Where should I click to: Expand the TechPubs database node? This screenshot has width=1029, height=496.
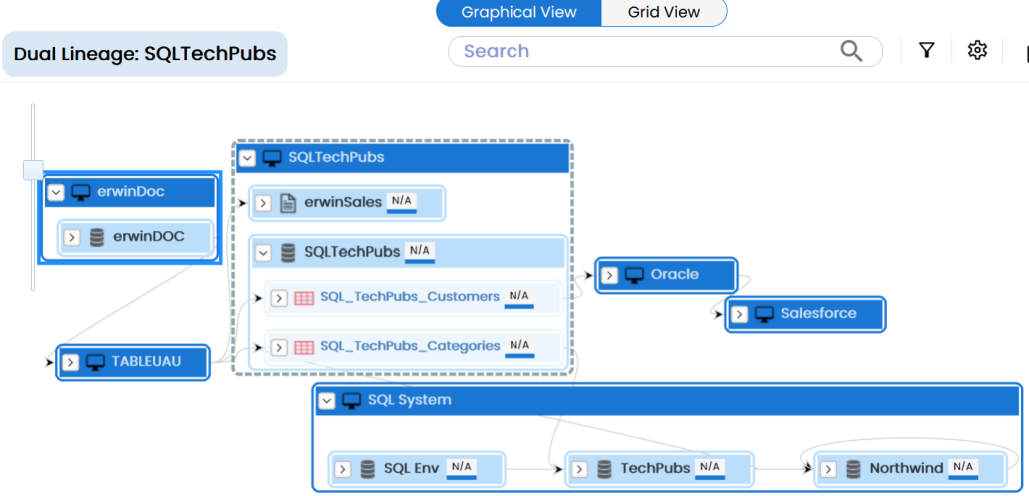pyautogui.click(x=579, y=470)
